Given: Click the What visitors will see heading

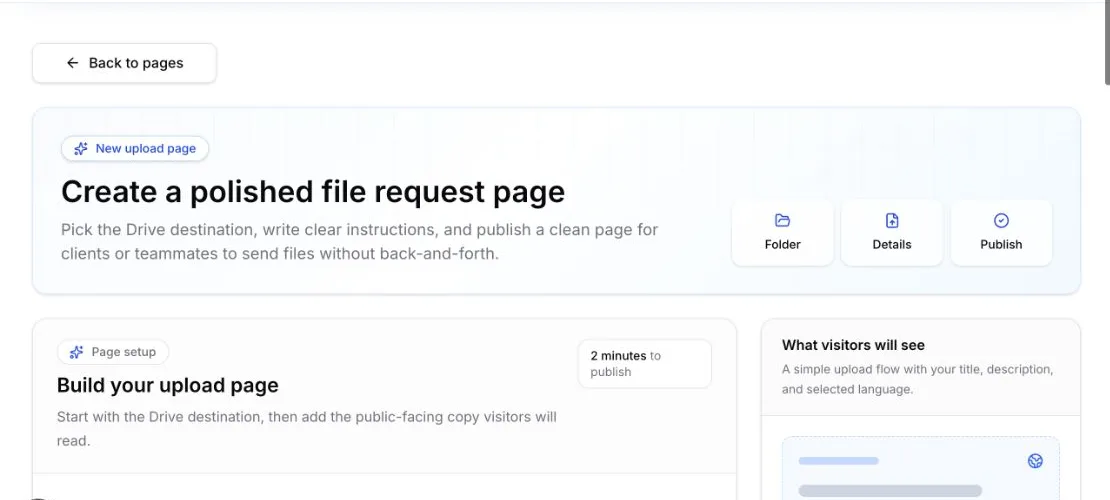Looking at the screenshot, I should pyautogui.click(x=853, y=345).
